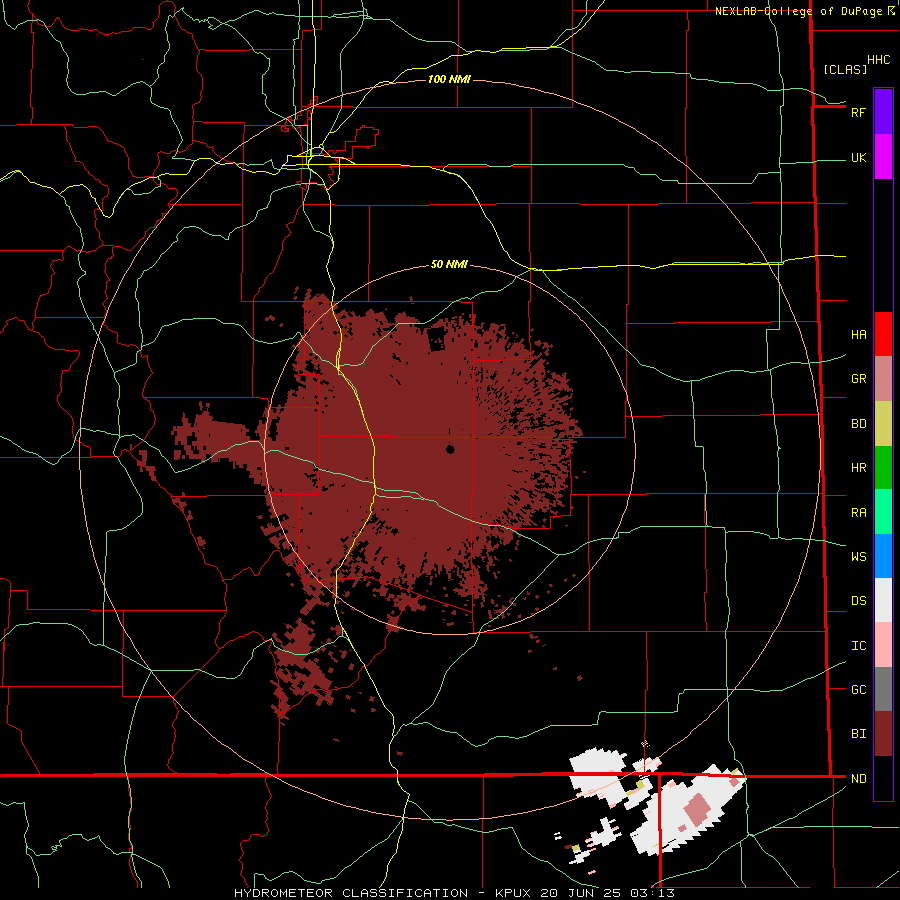Click the IC legend label
Image resolution: width=900 pixels, height=900 pixels.
(x=859, y=646)
